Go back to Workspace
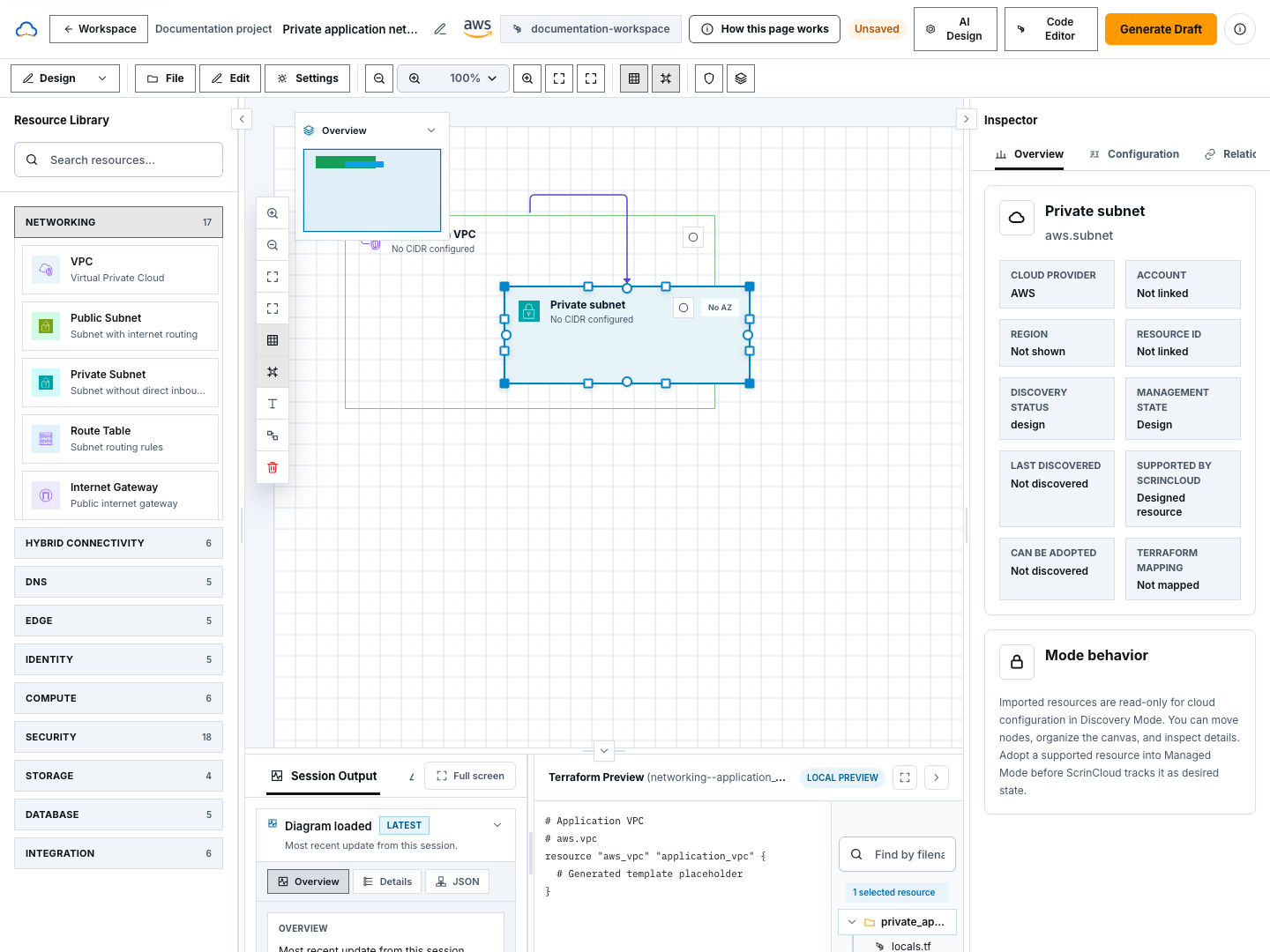Viewport: 1270px width, 952px height. [x=99, y=29]
